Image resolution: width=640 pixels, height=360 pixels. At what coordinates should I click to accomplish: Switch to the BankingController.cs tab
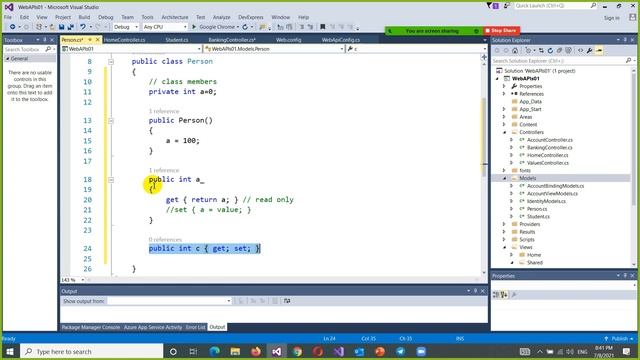[x=232, y=40]
